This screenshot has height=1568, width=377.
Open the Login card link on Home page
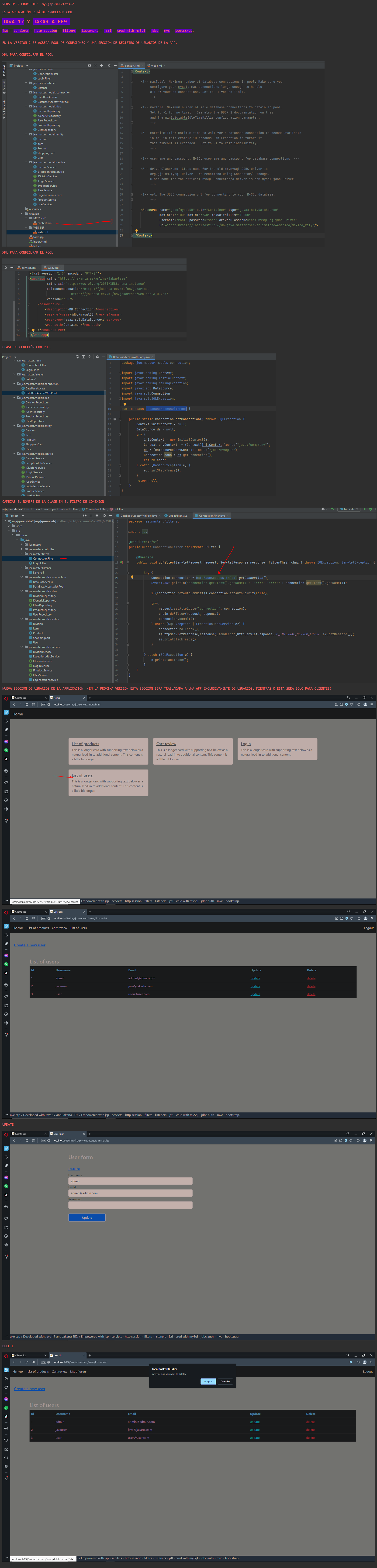pyautogui.click(x=246, y=744)
